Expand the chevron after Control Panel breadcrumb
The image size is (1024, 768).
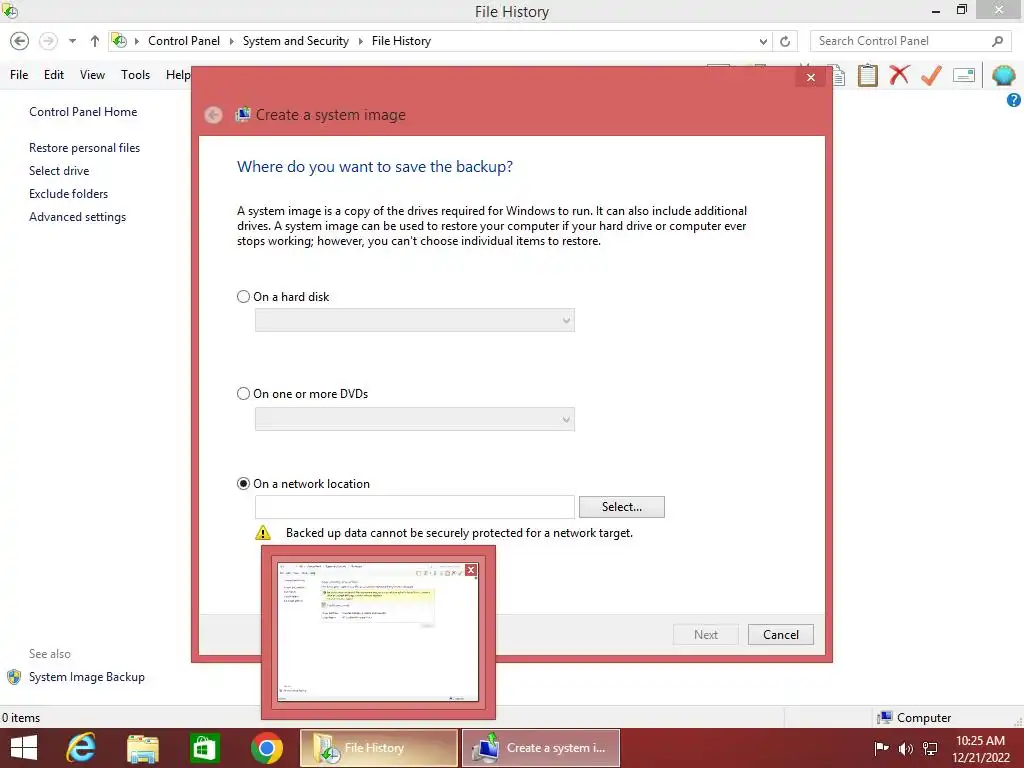[x=231, y=41]
